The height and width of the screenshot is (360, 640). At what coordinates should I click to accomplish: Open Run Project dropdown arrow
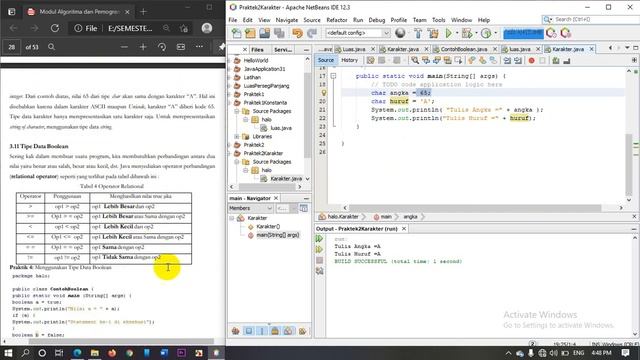(x=457, y=33)
